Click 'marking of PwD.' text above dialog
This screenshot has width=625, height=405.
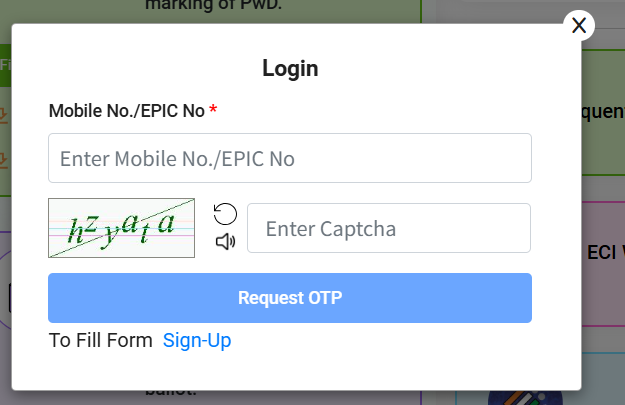coord(214,5)
